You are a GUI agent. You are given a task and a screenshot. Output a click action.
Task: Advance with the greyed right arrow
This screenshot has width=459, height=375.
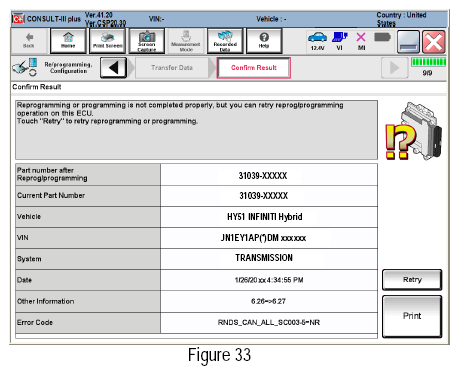pos(395,68)
